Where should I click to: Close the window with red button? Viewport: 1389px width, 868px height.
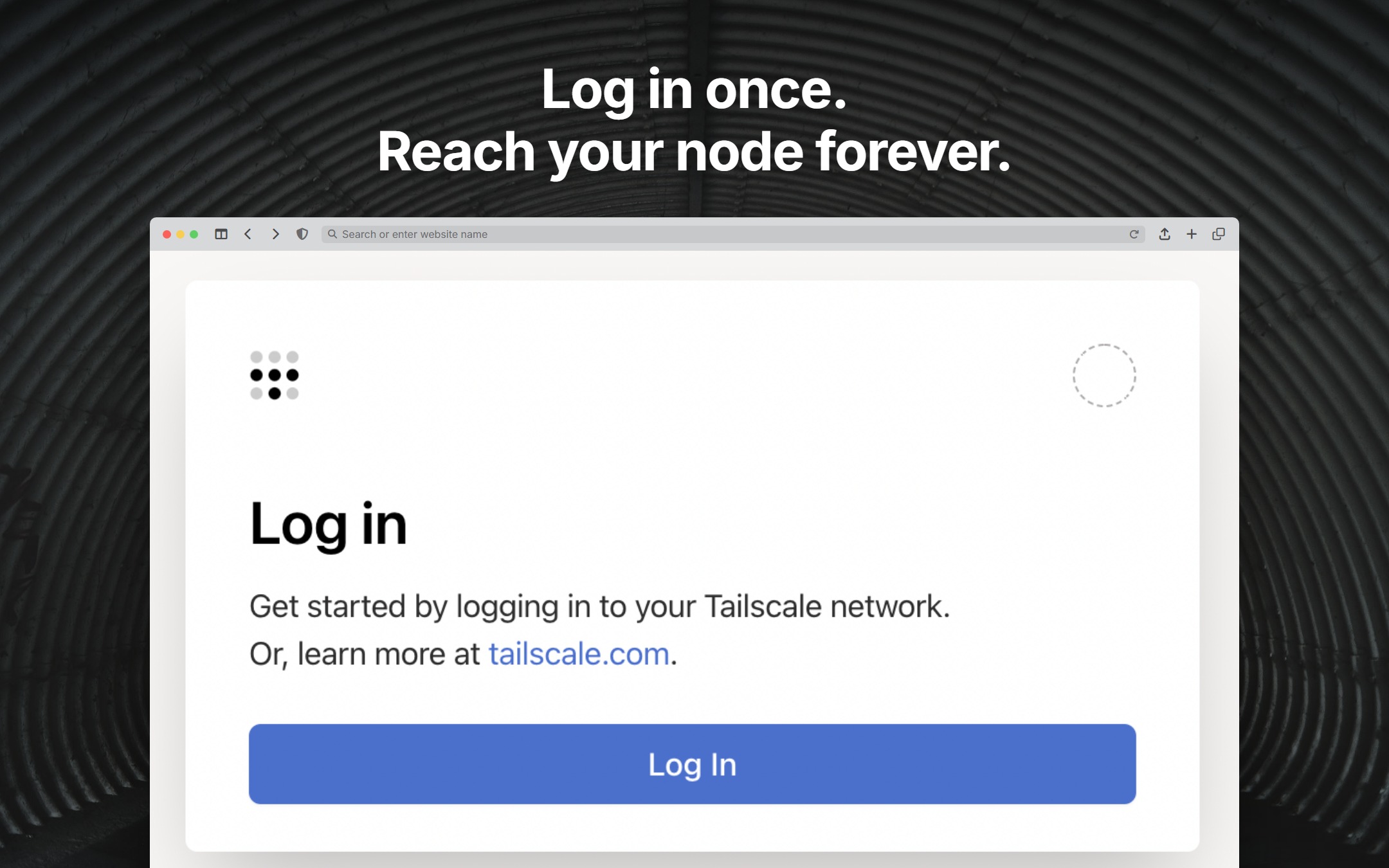167,234
